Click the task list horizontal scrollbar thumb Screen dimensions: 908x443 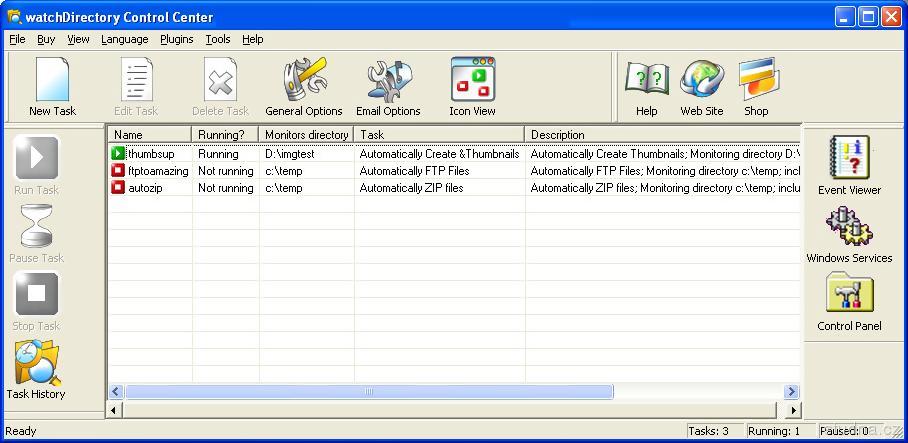pyautogui.click(x=367, y=392)
